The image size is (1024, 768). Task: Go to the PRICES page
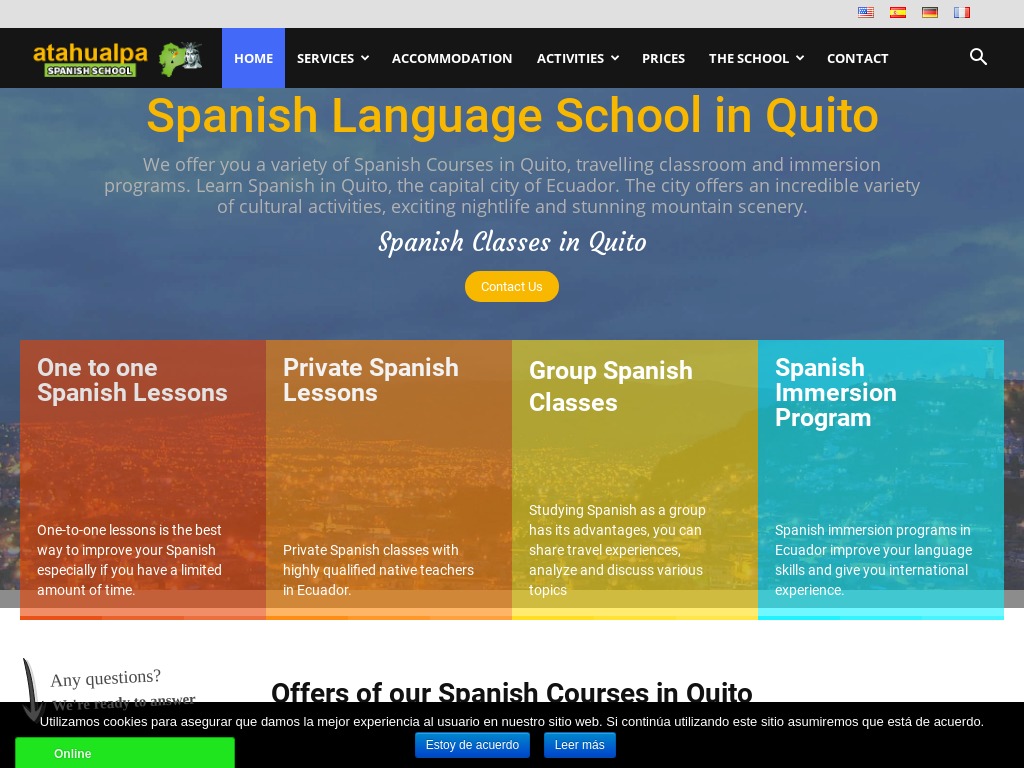click(x=663, y=58)
